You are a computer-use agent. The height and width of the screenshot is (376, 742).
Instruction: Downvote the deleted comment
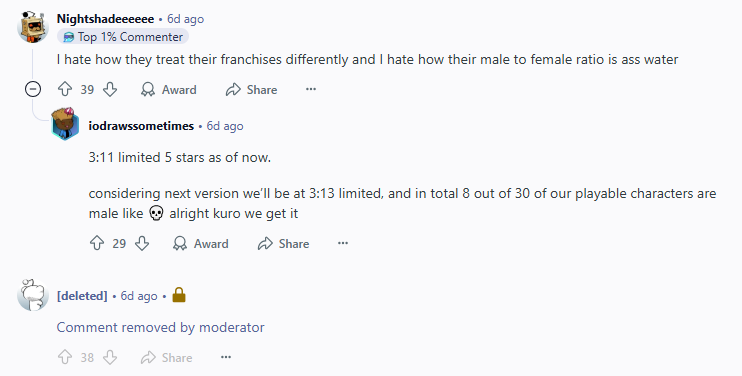point(110,357)
